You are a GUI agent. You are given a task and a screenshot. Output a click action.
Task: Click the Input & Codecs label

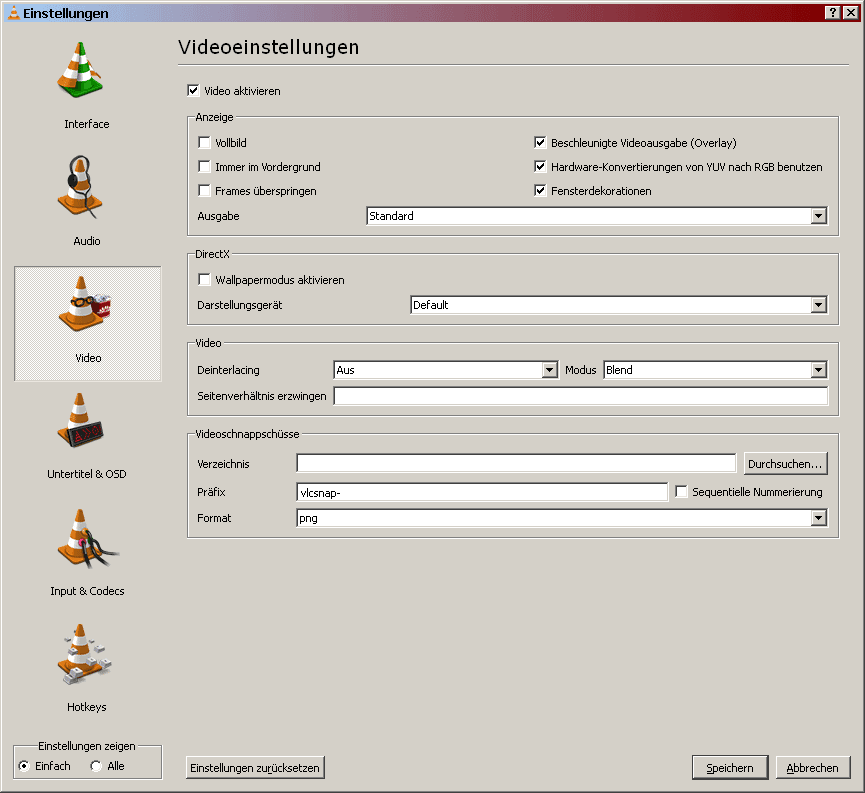tap(87, 591)
